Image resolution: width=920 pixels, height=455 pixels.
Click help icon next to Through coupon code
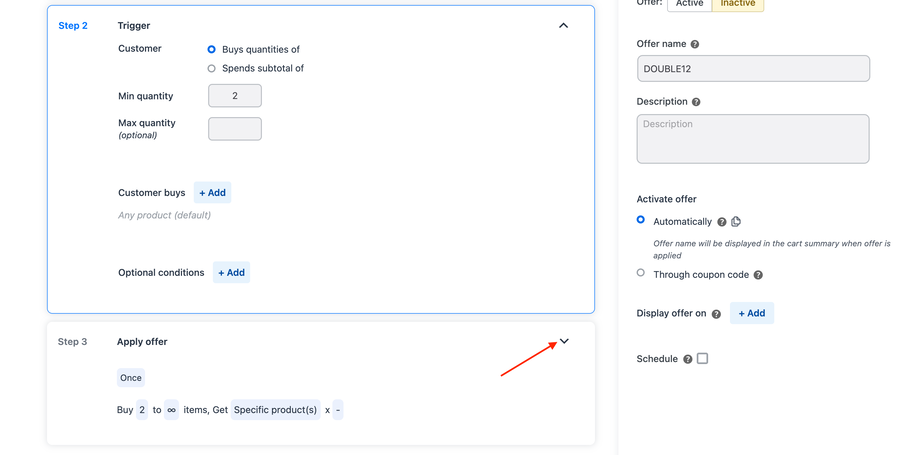coord(758,275)
